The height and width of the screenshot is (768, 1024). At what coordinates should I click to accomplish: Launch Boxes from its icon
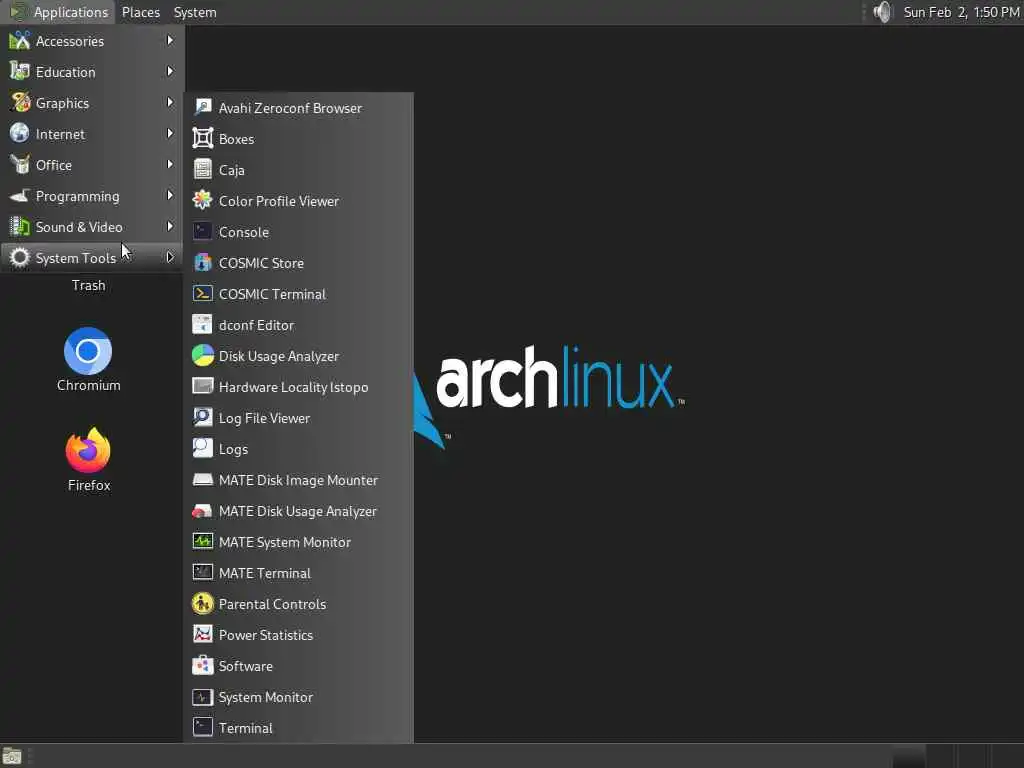click(x=202, y=138)
